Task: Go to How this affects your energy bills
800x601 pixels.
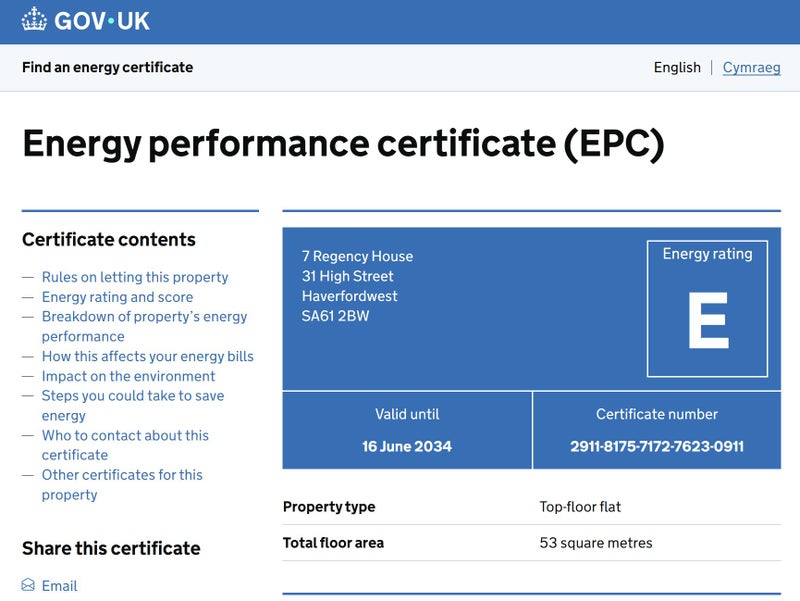Action: click(148, 356)
